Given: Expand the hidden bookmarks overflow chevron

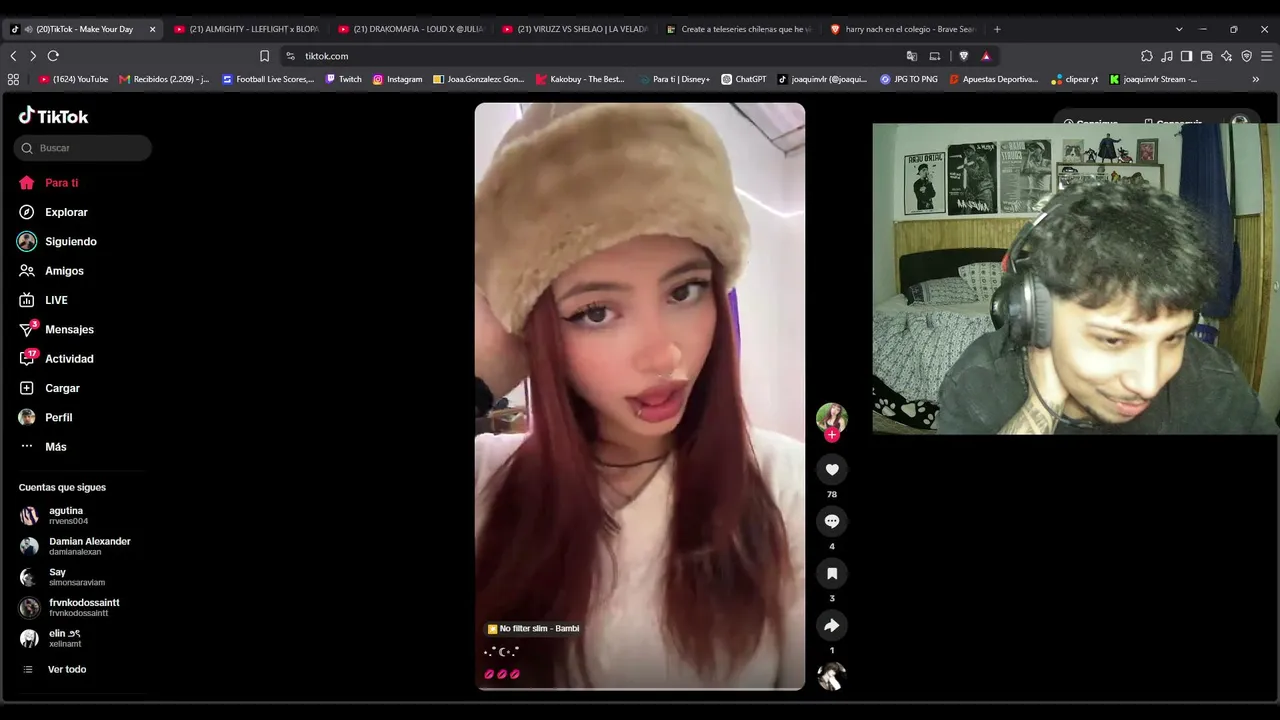Looking at the screenshot, I should tap(1256, 79).
